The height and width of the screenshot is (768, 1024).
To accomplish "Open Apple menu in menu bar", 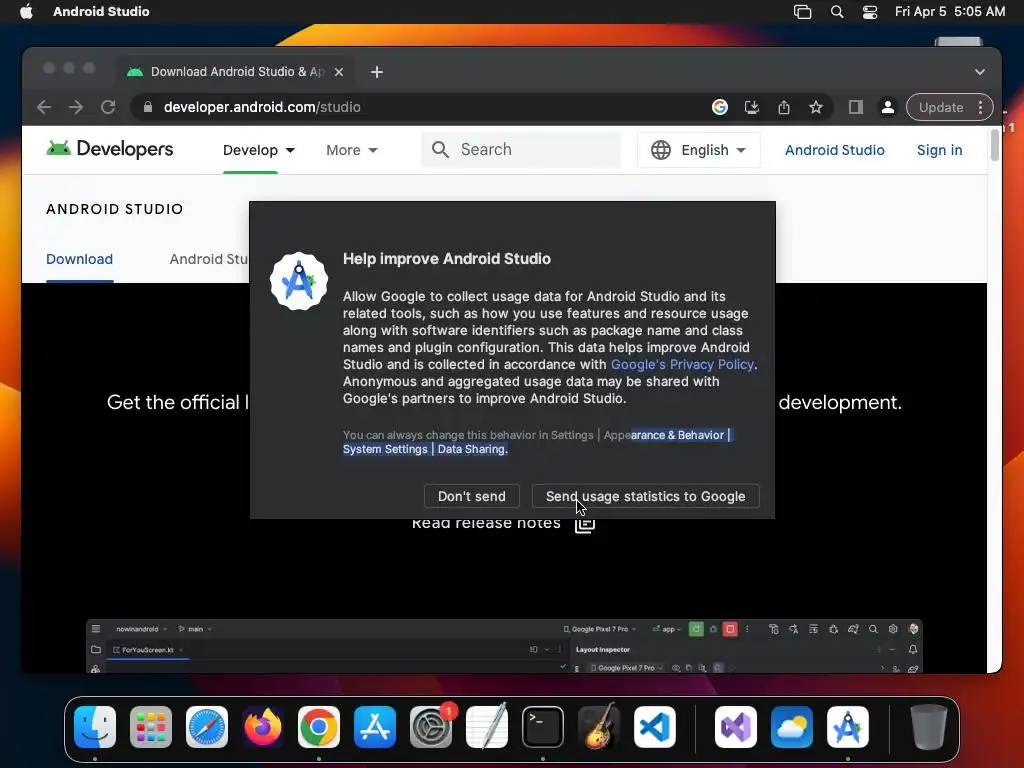I will (x=26, y=12).
